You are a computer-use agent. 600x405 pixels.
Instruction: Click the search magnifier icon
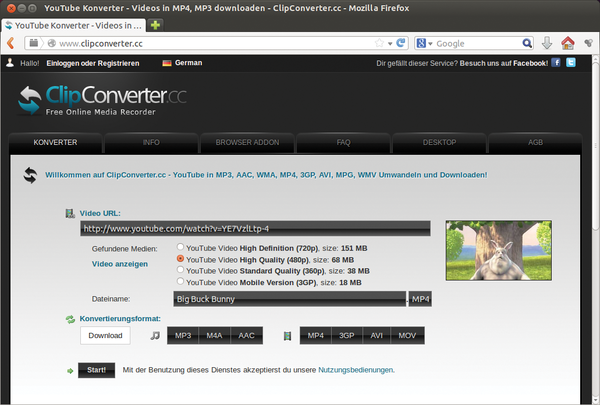pyautogui.click(x=527, y=43)
